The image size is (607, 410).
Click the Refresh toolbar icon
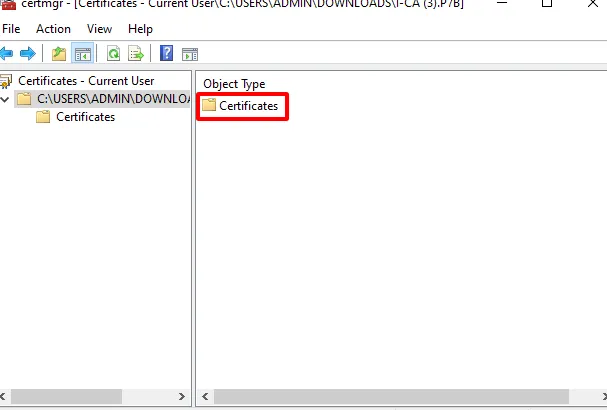pos(113,53)
